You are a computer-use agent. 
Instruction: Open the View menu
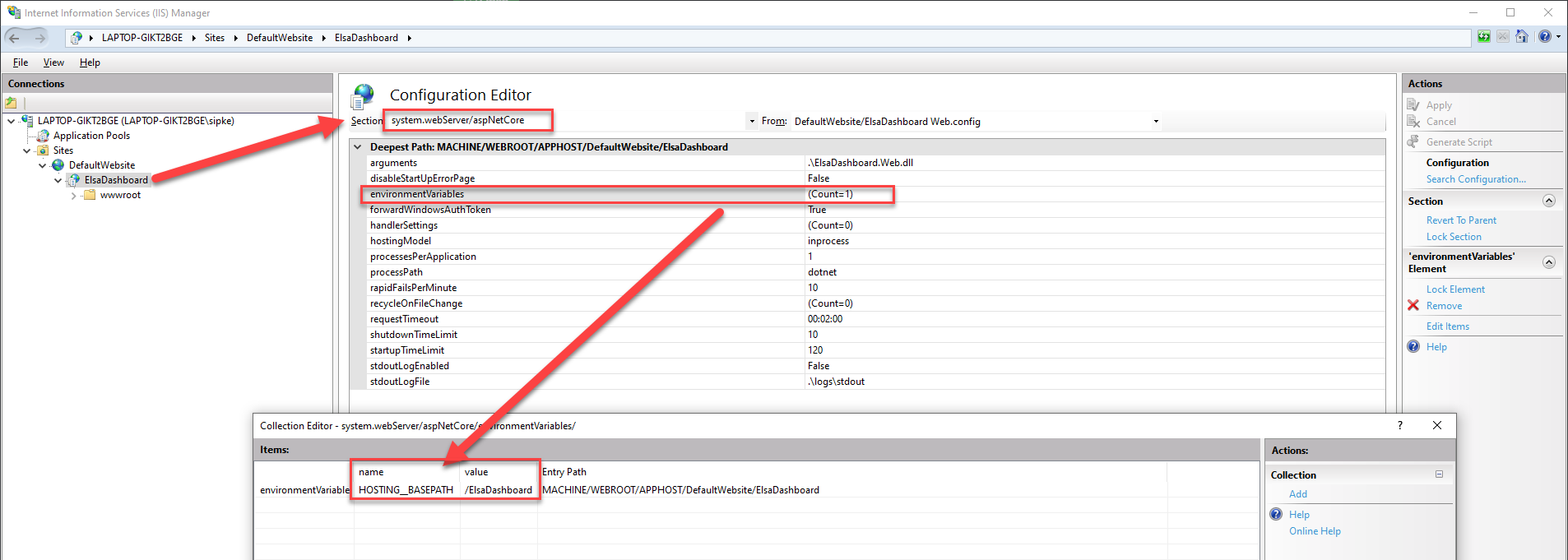tap(53, 62)
